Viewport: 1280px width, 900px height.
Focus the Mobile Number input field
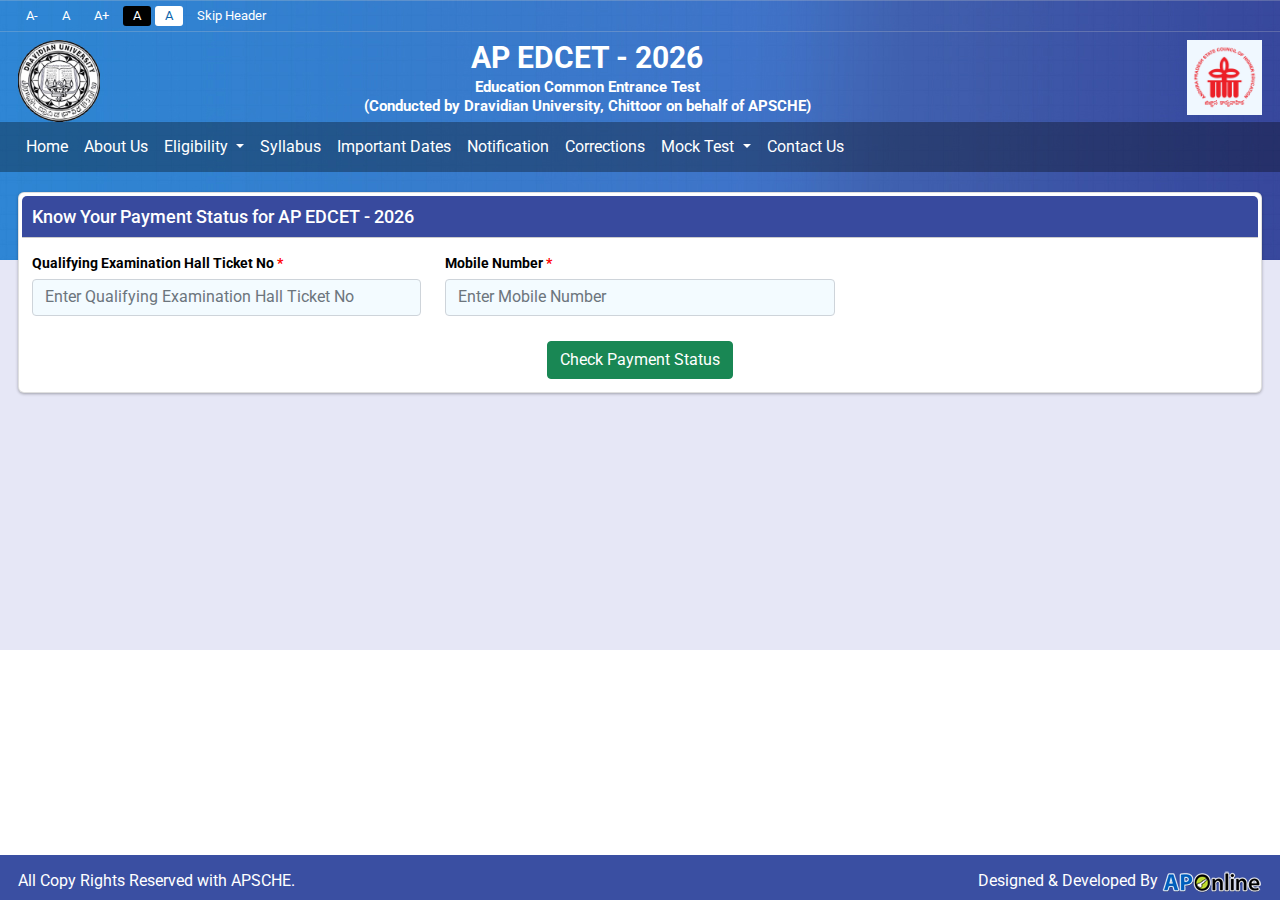(640, 297)
